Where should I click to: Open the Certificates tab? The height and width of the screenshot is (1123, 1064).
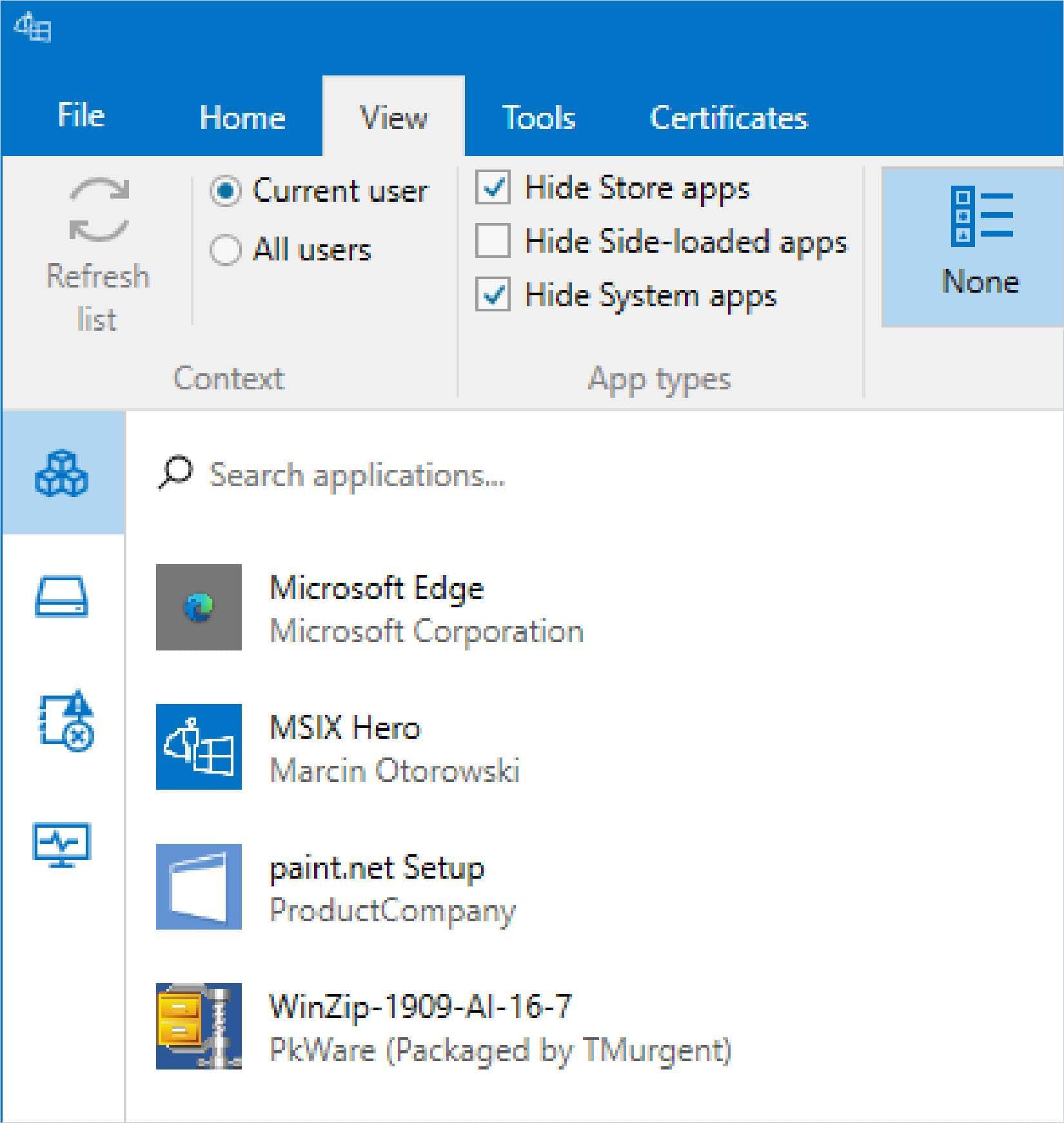coord(729,117)
